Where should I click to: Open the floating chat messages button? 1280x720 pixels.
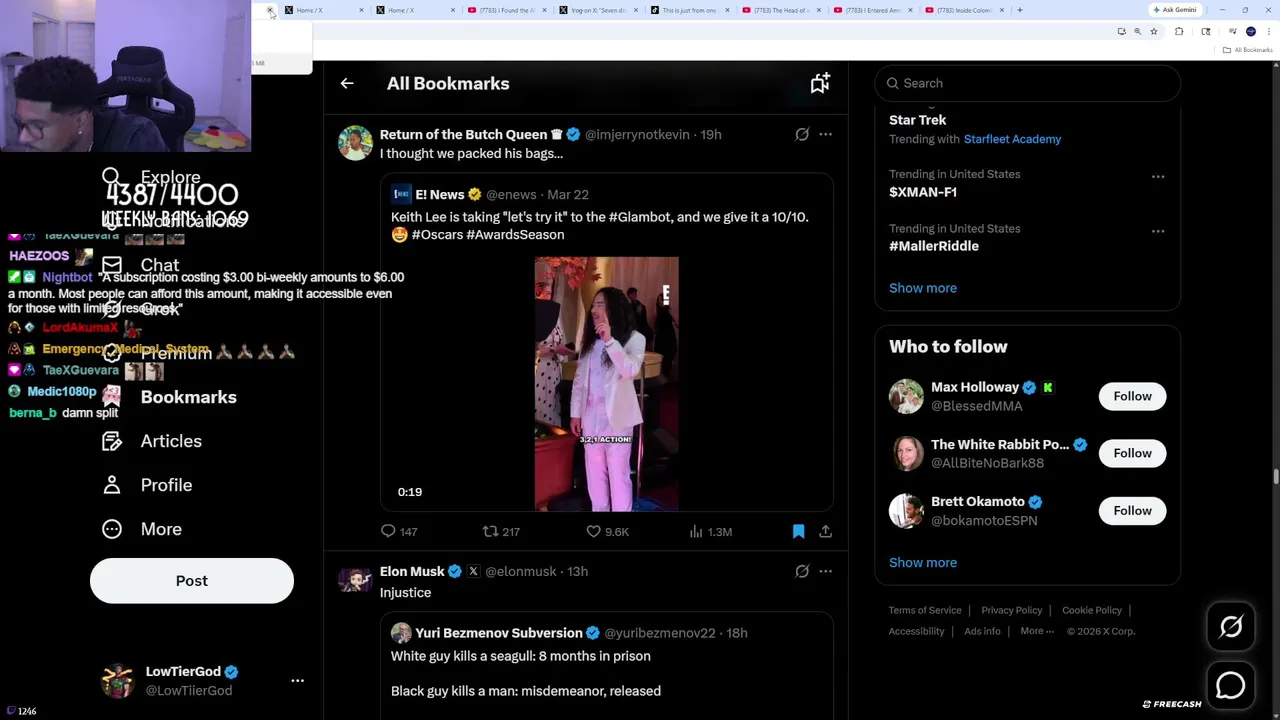point(1231,685)
